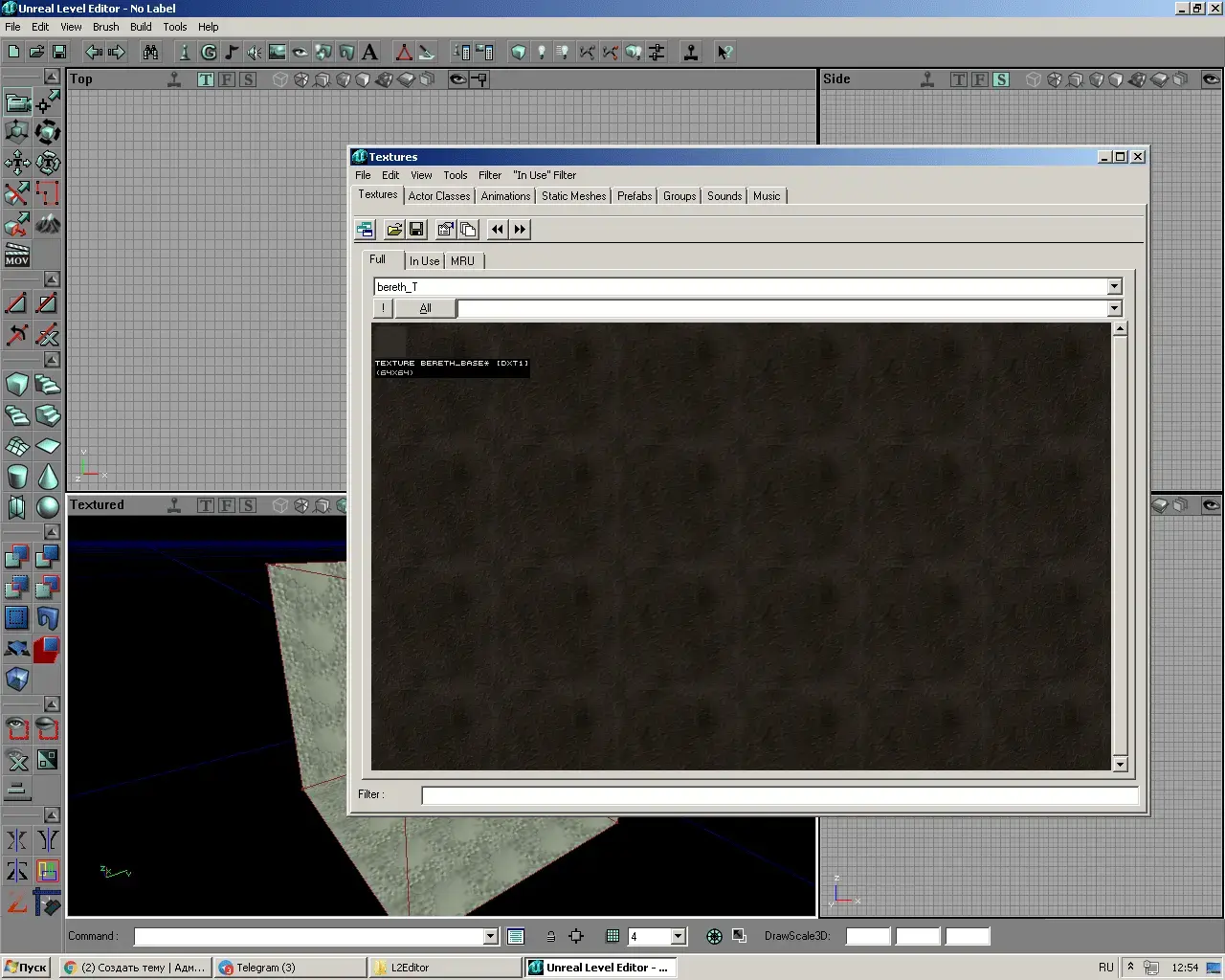Viewport: 1225px width, 980px height.
Task: Click the Пуск Start button
Action: [26, 968]
